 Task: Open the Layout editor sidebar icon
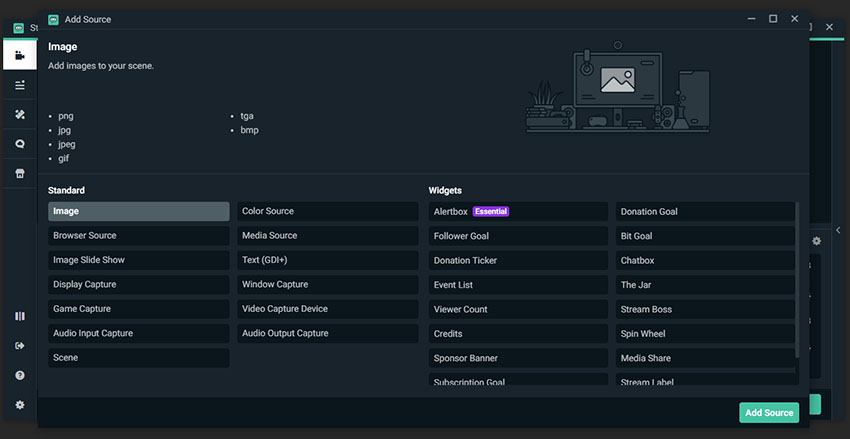point(20,85)
